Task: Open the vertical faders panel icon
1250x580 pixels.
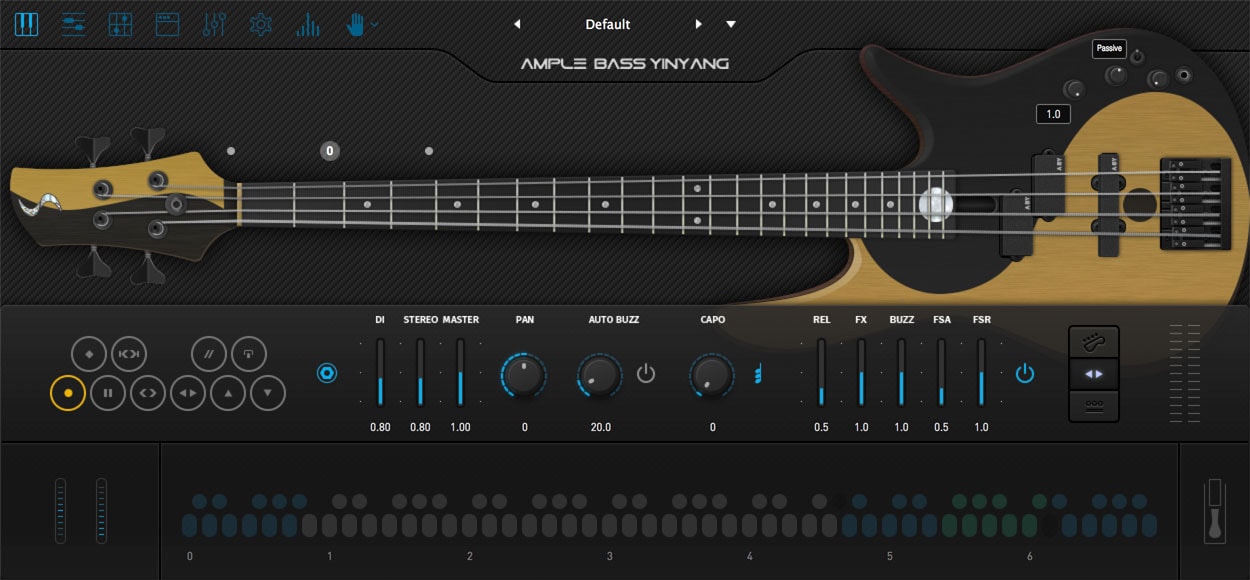Action: [x=214, y=24]
